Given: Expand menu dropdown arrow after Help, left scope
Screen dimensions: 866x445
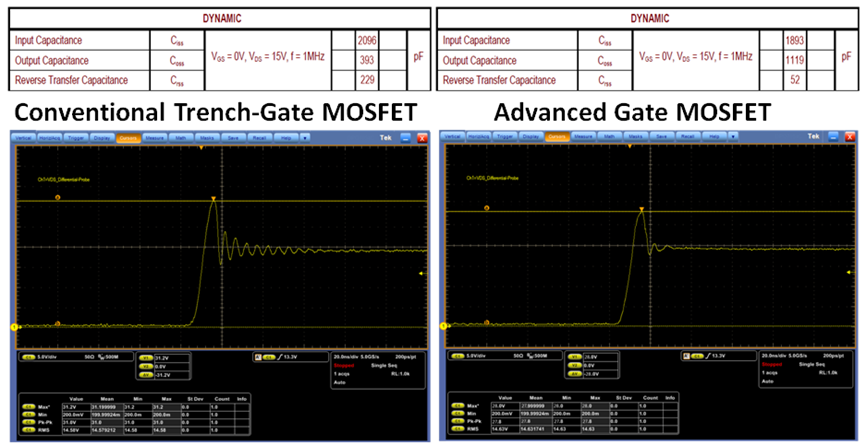Looking at the screenshot, I should pos(306,135).
